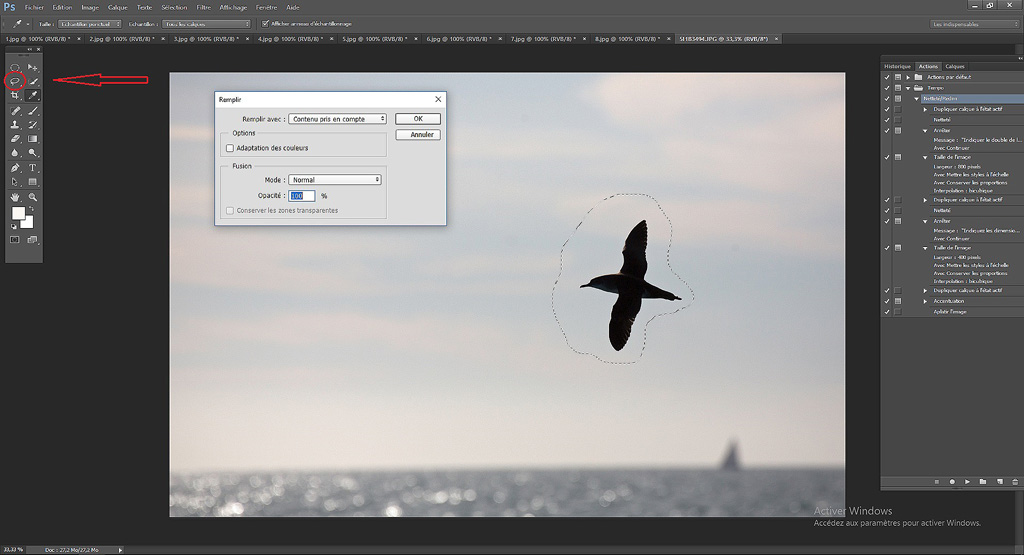
Task: Select the Horizontal Type tool
Action: (x=33, y=168)
